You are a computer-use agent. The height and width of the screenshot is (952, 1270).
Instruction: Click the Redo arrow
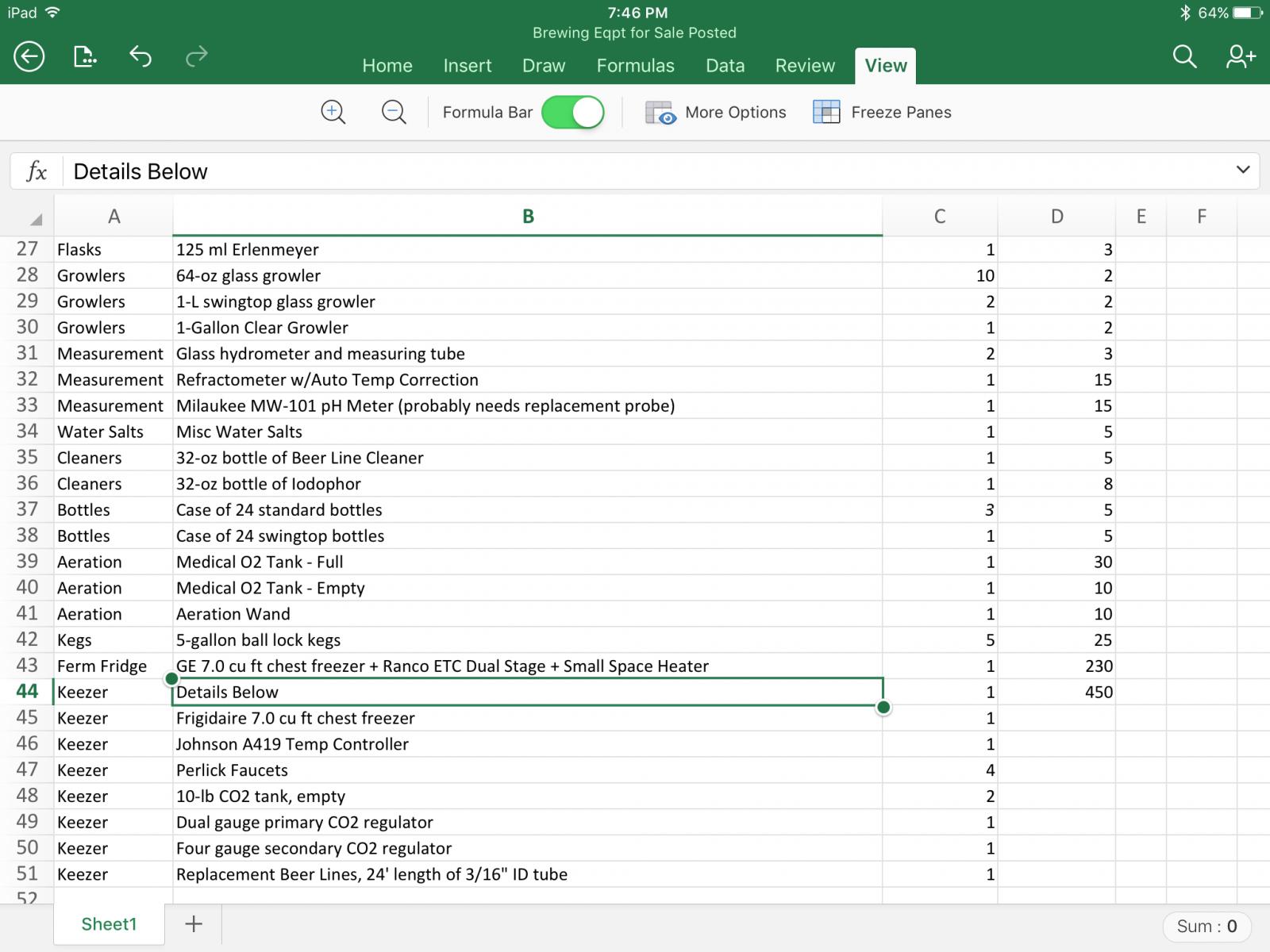point(196,56)
